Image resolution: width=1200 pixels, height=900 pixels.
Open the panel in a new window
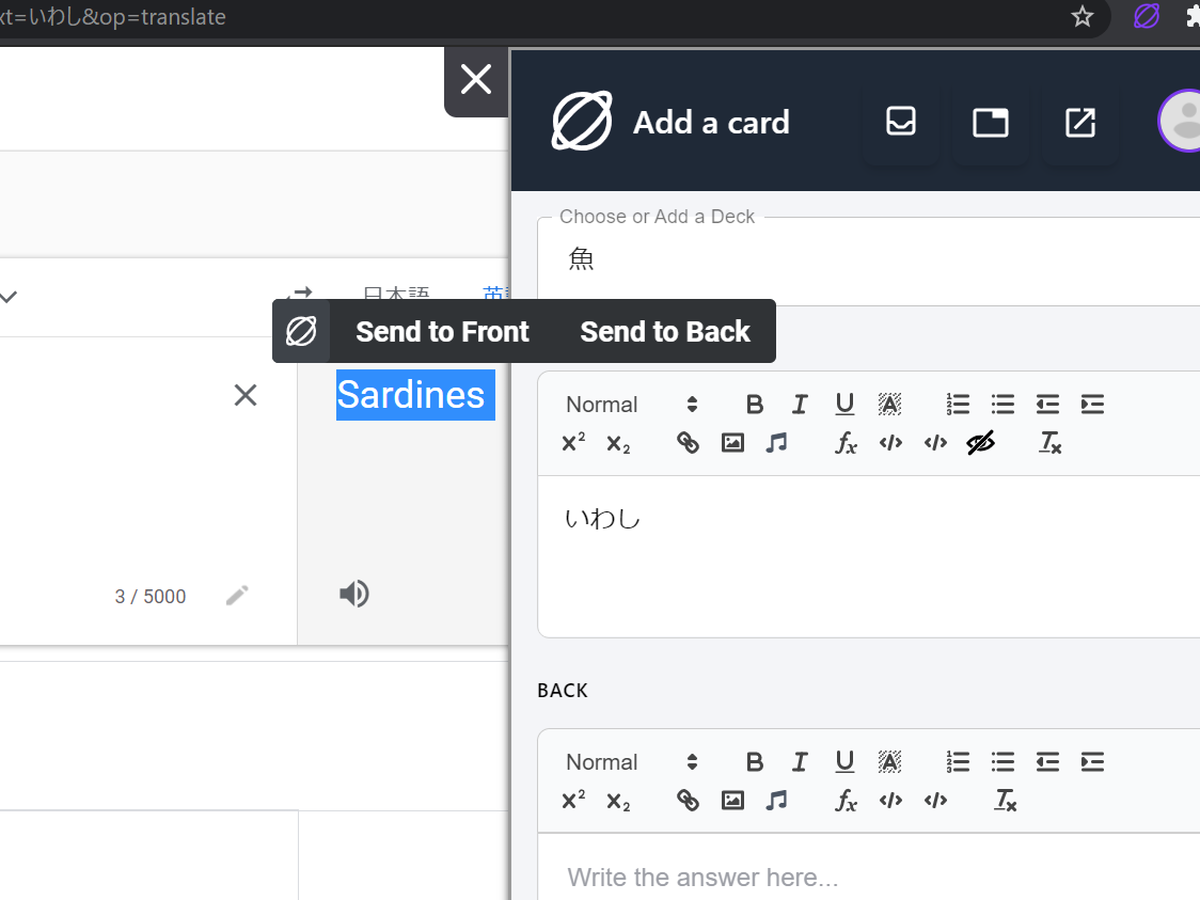tap(1080, 122)
